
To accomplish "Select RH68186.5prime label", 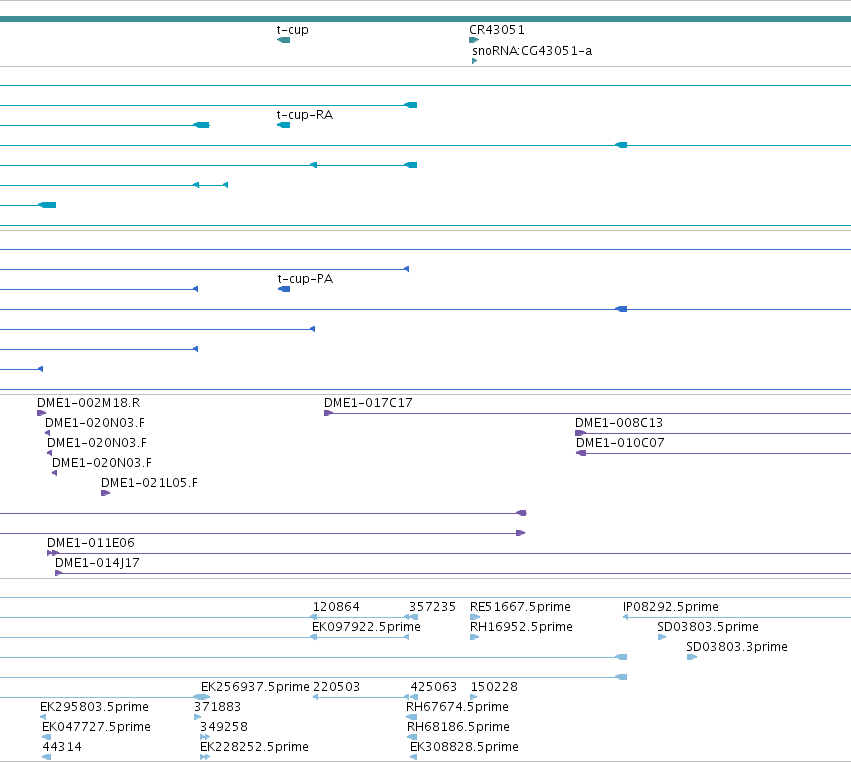I will [459, 727].
